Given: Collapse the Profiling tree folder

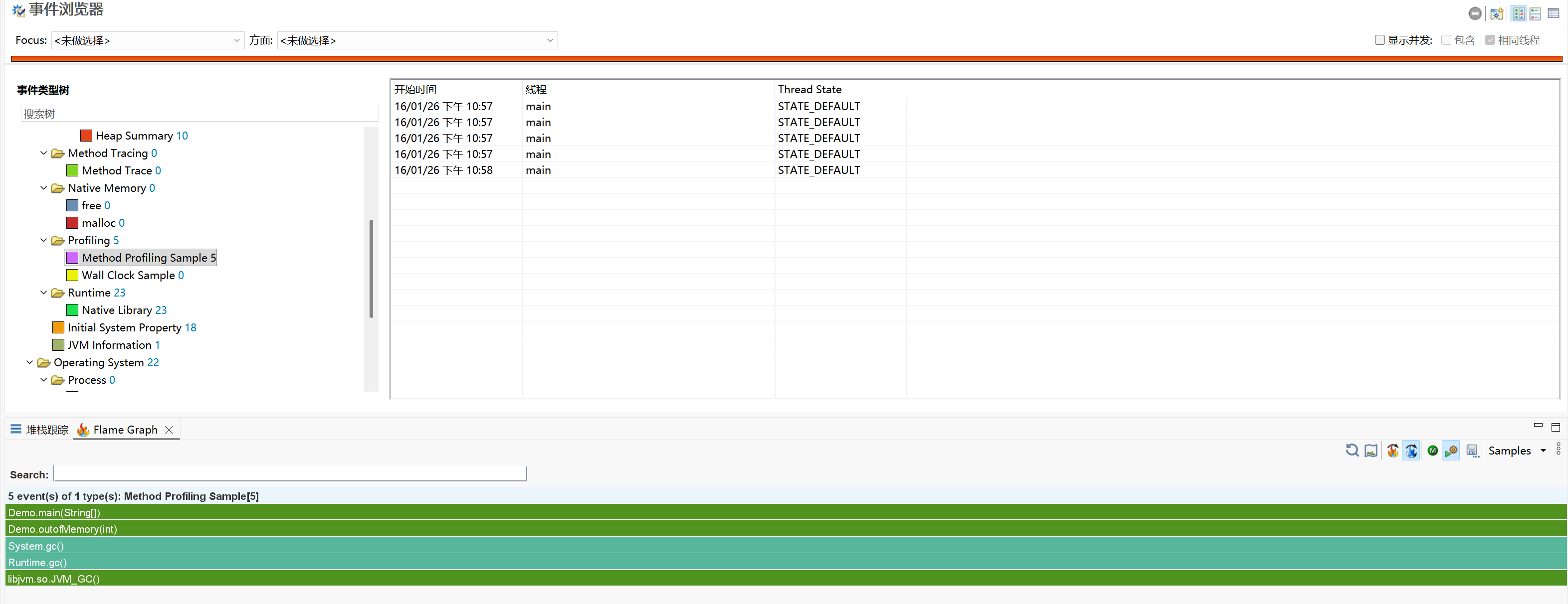Looking at the screenshot, I should (43, 240).
